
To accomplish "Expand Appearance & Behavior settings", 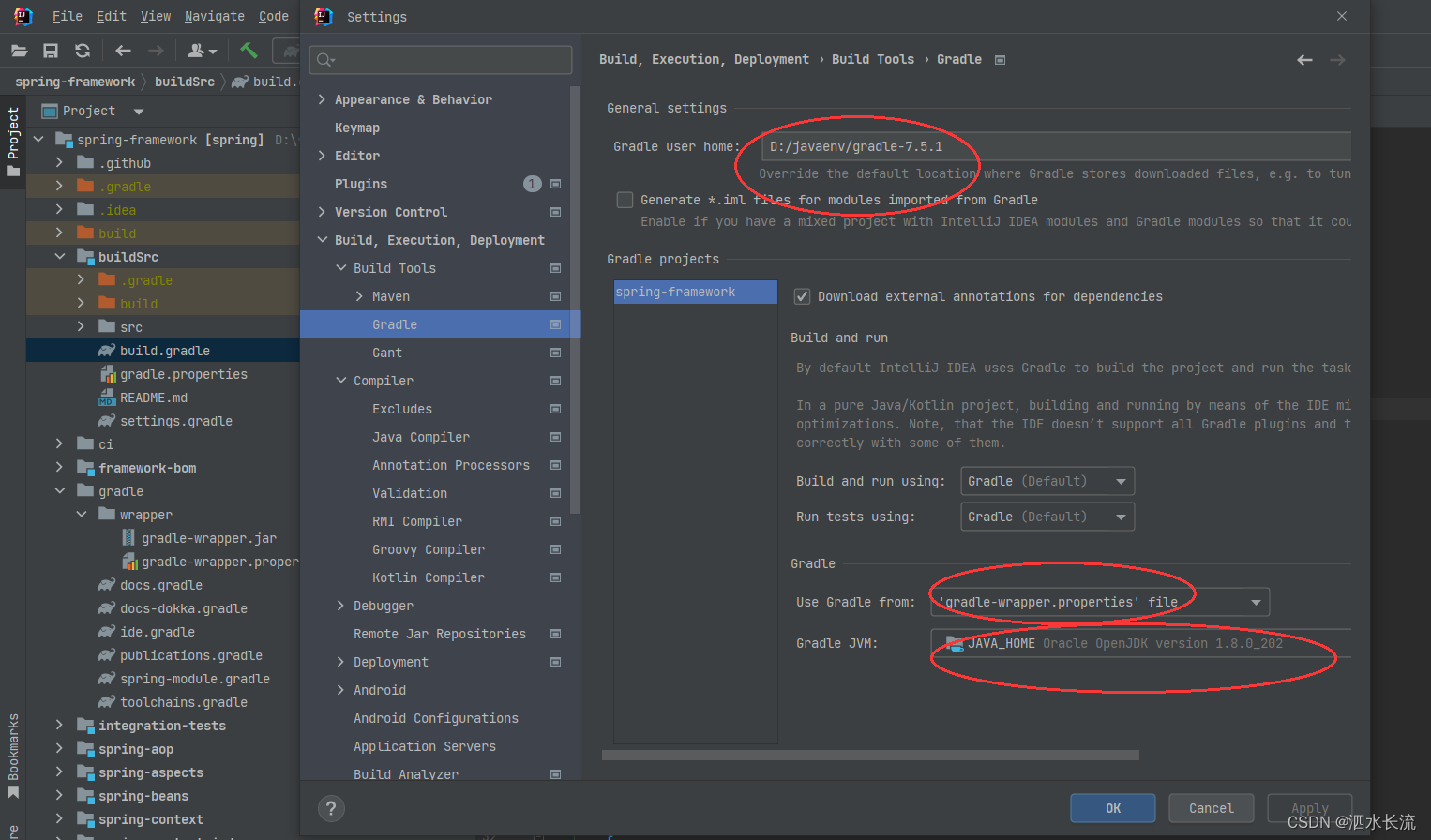I will (322, 99).
